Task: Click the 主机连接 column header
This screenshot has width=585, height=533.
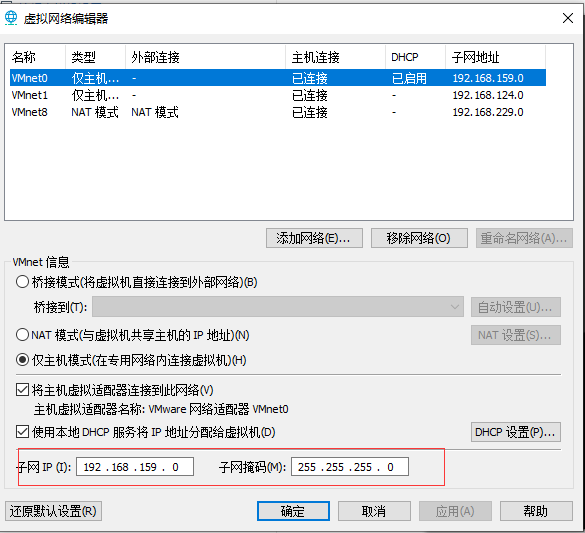Action: pyautogui.click(x=335, y=57)
